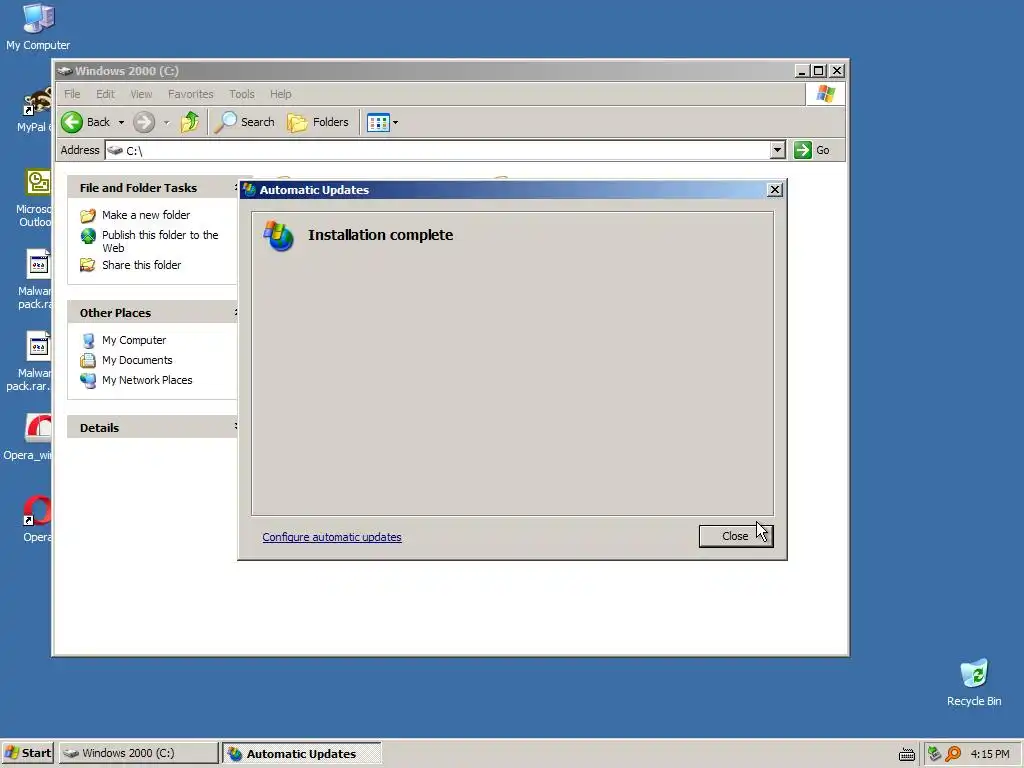The height and width of the screenshot is (768, 1024).
Task: Click the Share this folder icon
Action: 88,265
